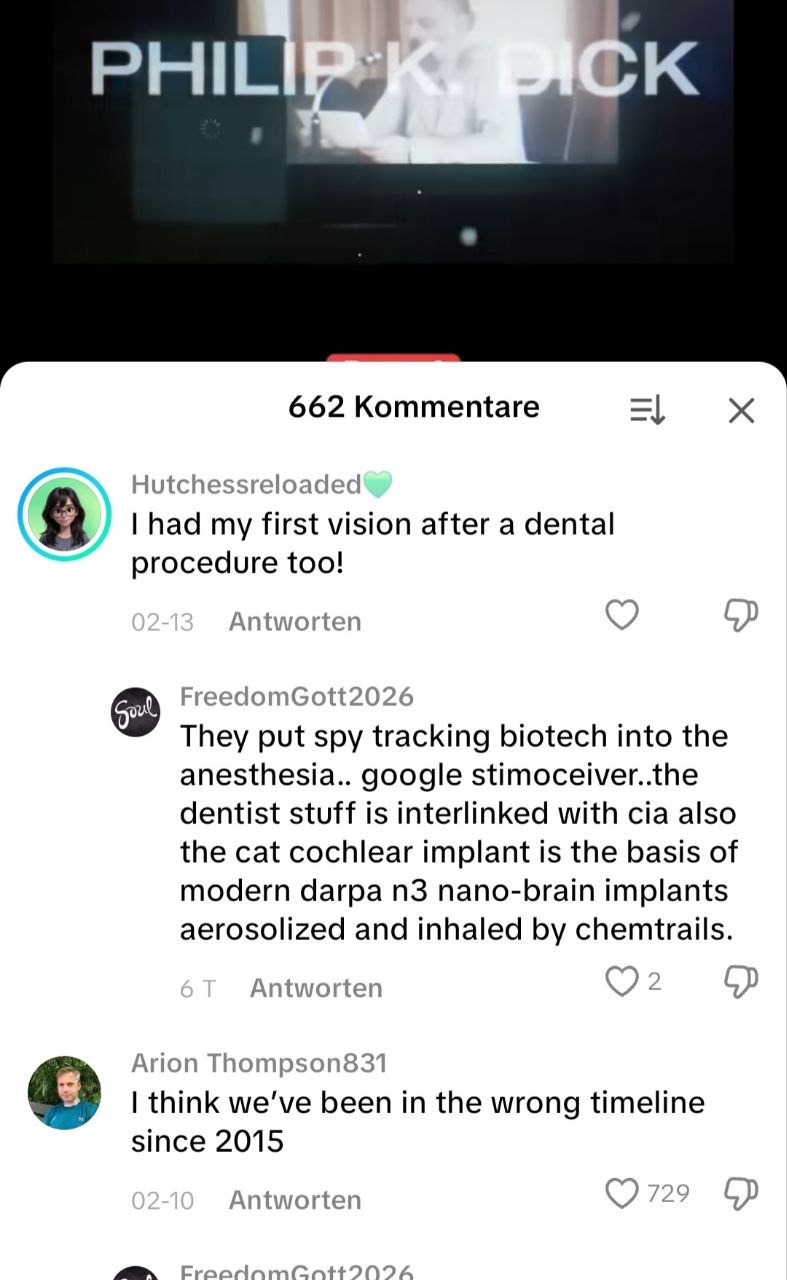Dislike Arion Thompson831's wrong timeline comment
This screenshot has width=787, height=1280.
click(741, 1193)
